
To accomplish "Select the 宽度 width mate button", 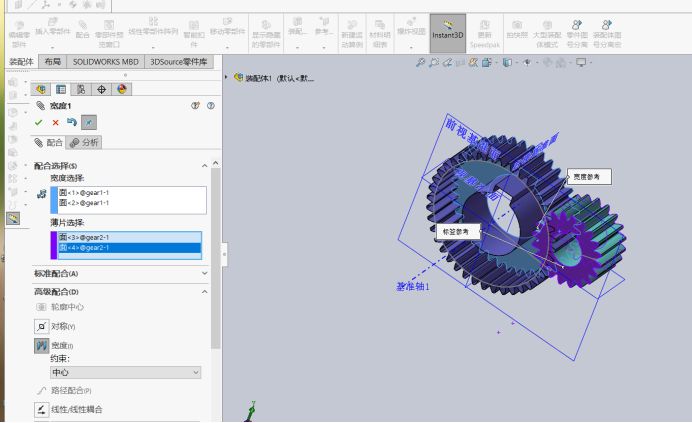I will [x=41, y=346].
